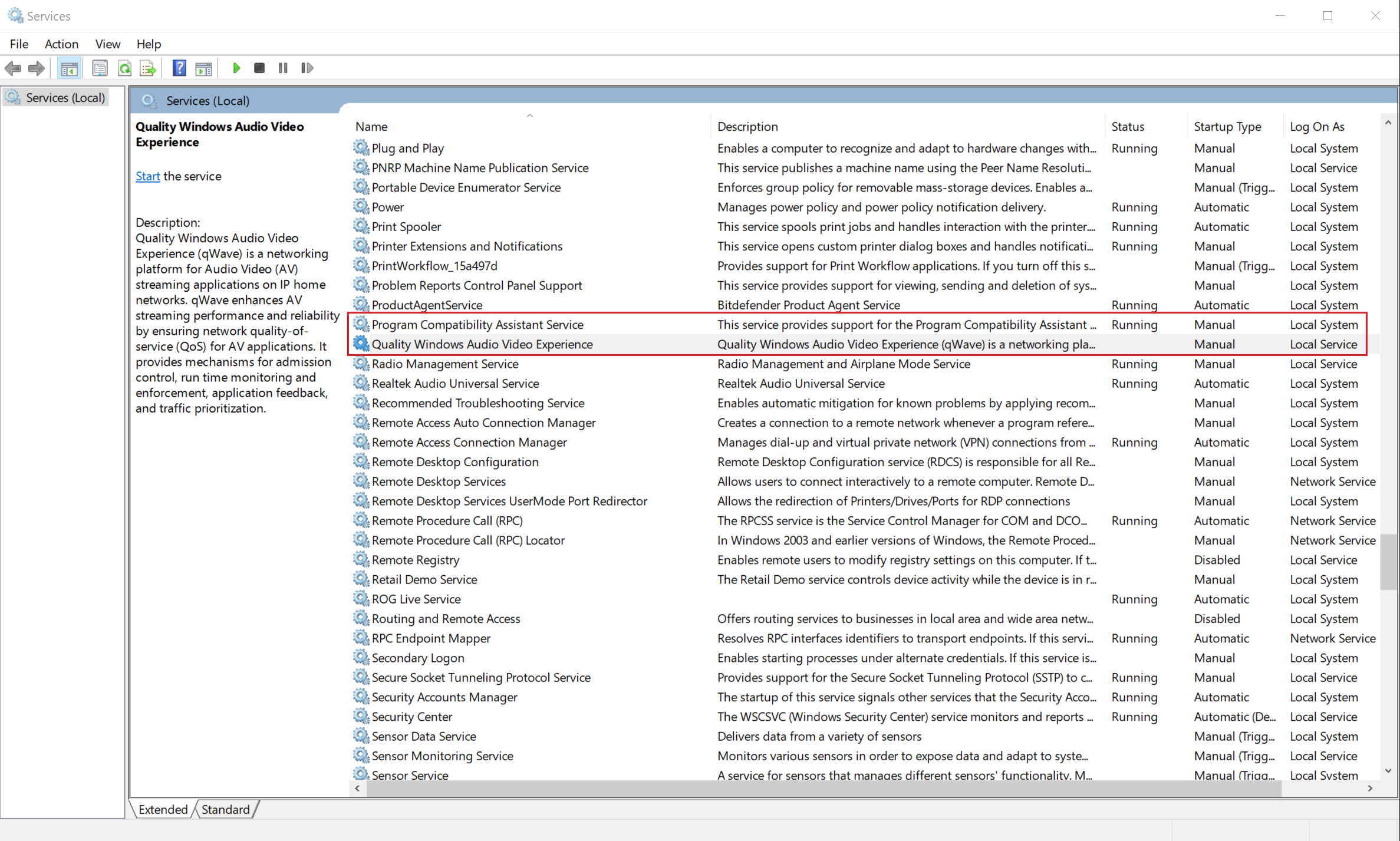Click gear icon beside Remote Registry
Screen dimensions: 1400x841
click(361, 559)
